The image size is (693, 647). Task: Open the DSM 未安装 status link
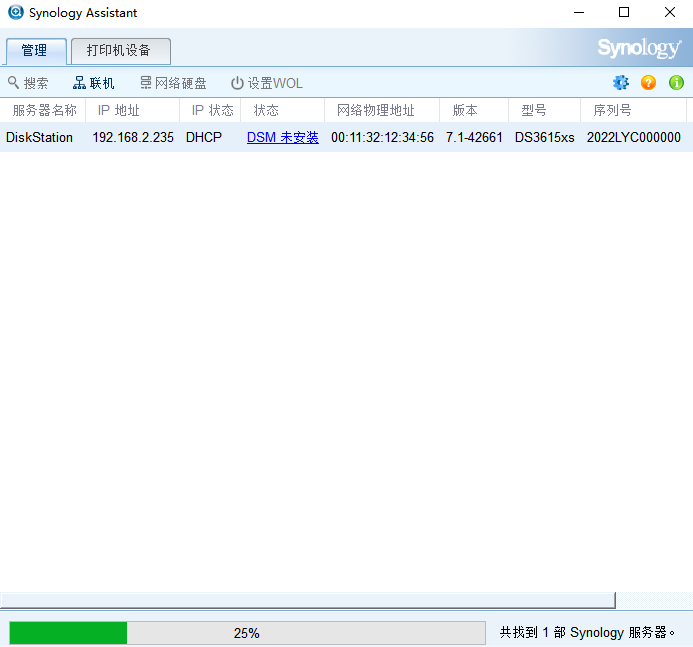pyautogui.click(x=282, y=137)
